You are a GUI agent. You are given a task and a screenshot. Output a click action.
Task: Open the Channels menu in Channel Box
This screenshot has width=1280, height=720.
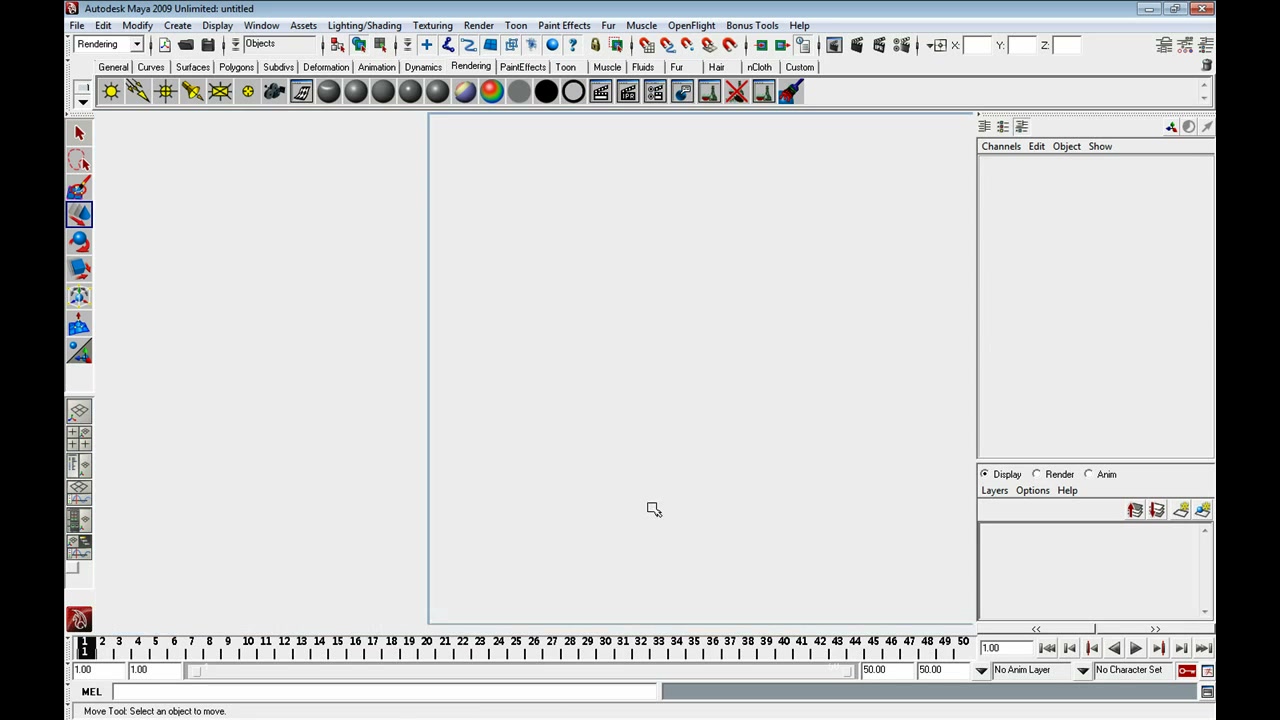point(1001,146)
